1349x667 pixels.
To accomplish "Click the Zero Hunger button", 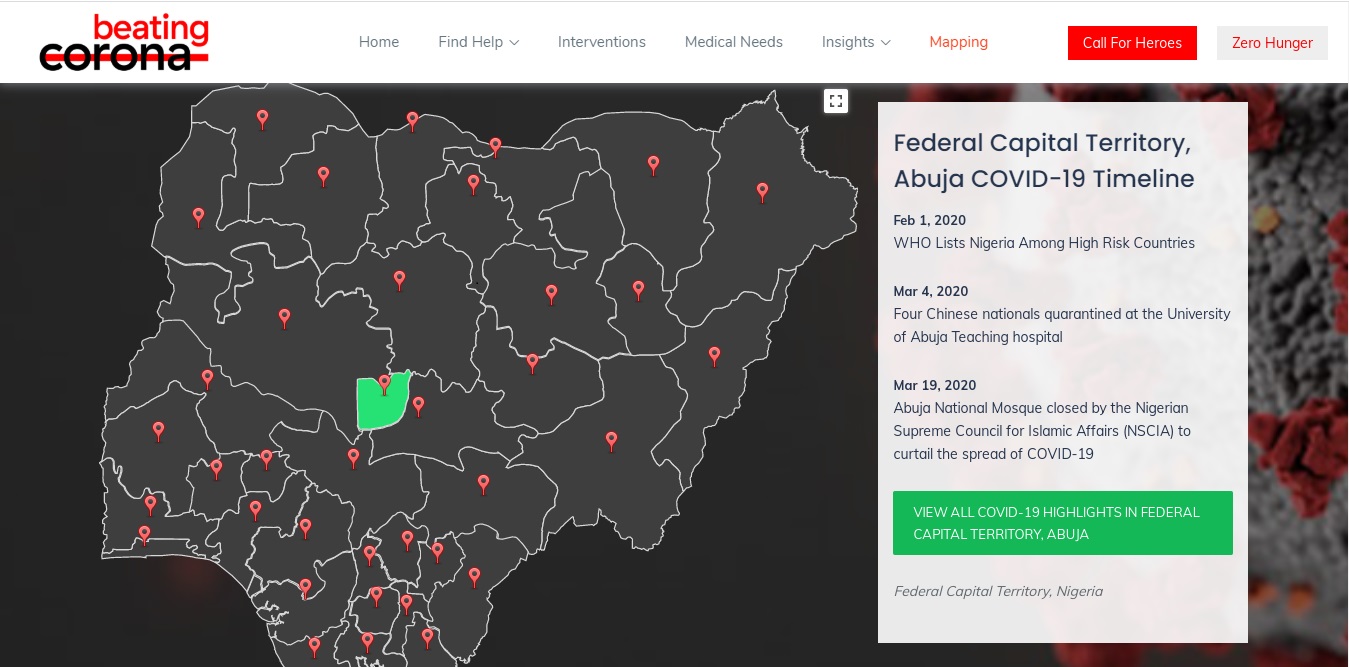I will (x=1272, y=43).
